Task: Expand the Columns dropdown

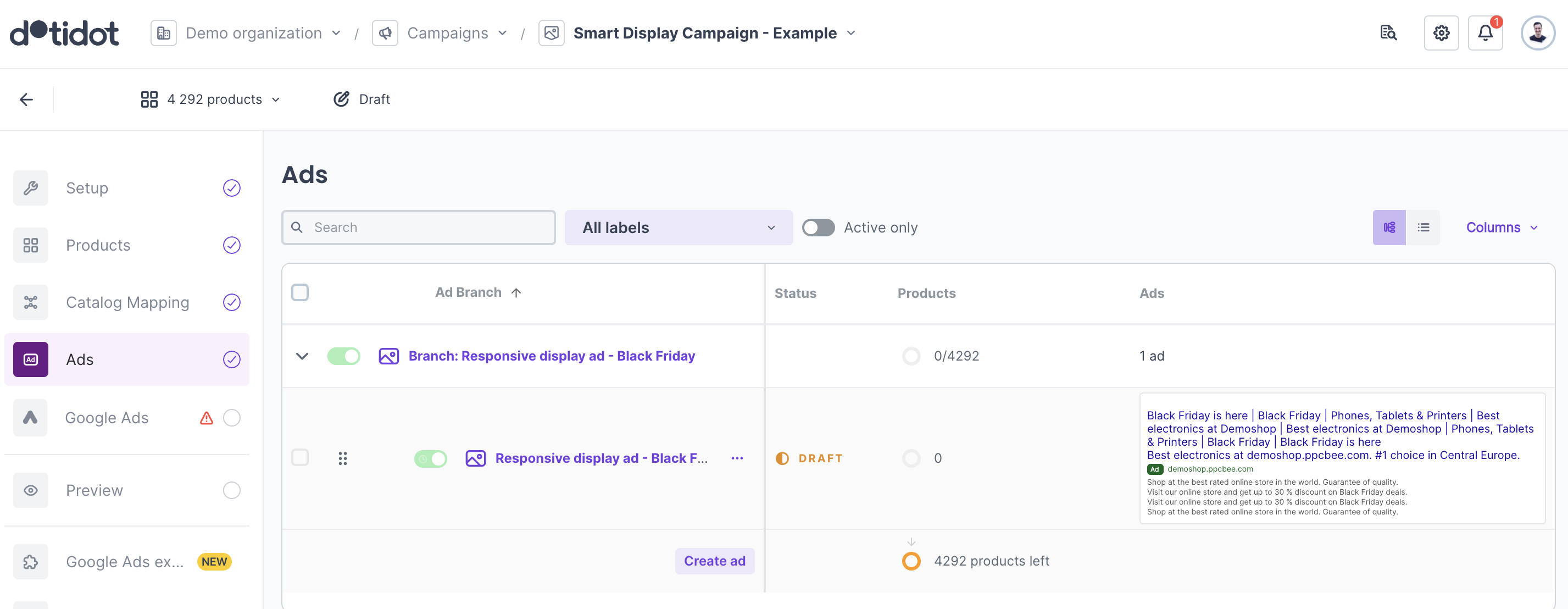Action: [1501, 227]
